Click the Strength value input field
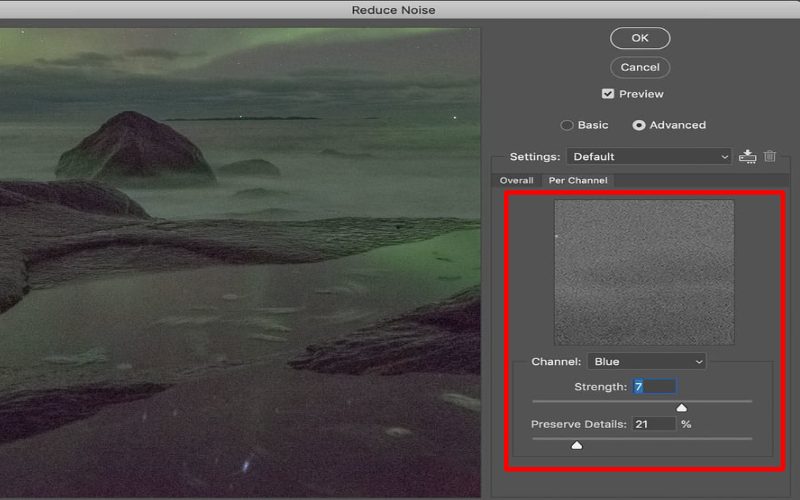Screen dimensions: 800x500 (655, 386)
